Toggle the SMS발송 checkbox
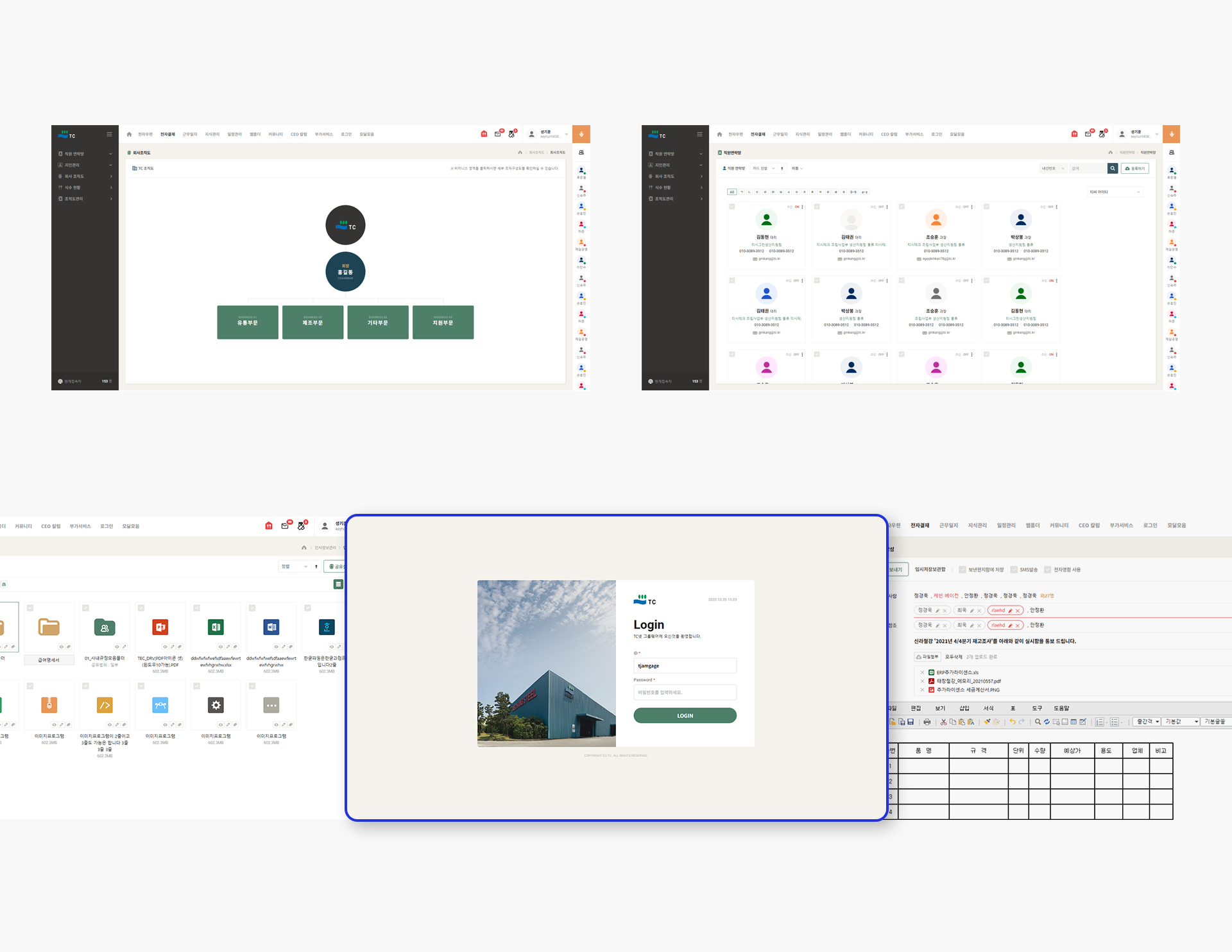 pyautogui.click(x=1014, y=570)
